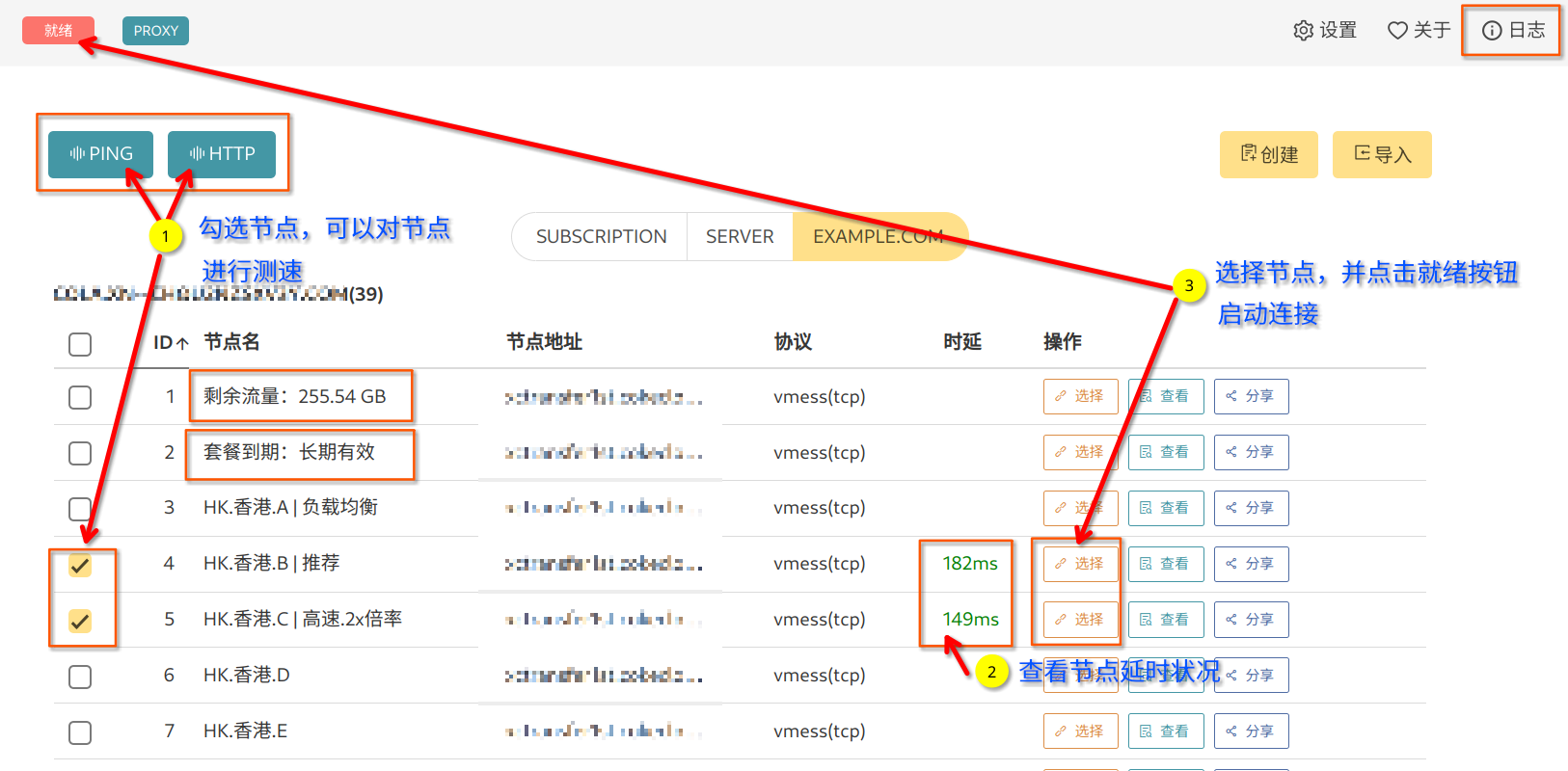This screenshot has height=771, width=1568.
Task: Click 选择 for HK.香港.E row
Action: (x=1080, y=731)
